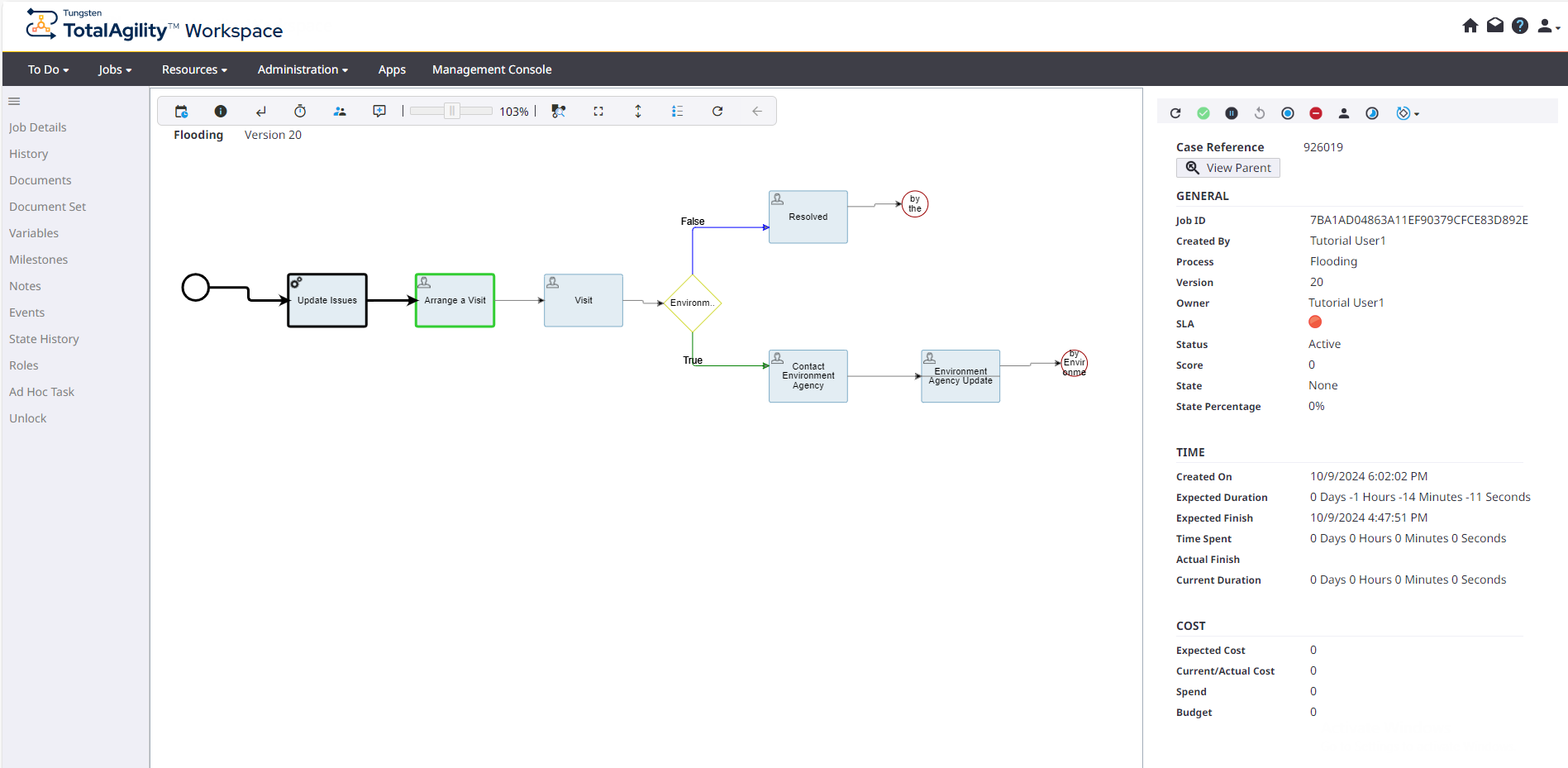
Task: Click the start event circle
Action: [x=196, y=288]
